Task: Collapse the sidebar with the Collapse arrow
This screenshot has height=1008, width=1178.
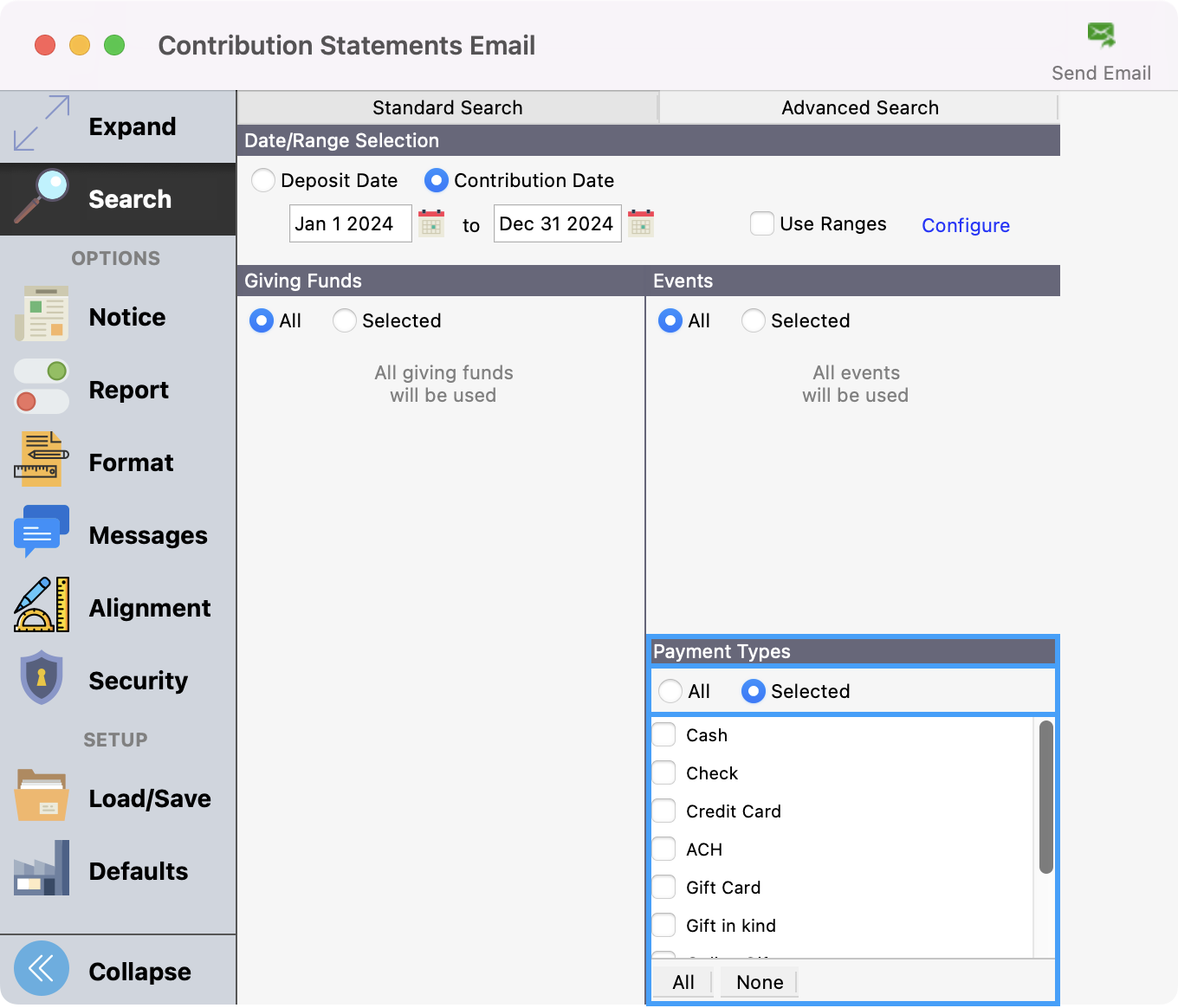Action: click(42, 969)
